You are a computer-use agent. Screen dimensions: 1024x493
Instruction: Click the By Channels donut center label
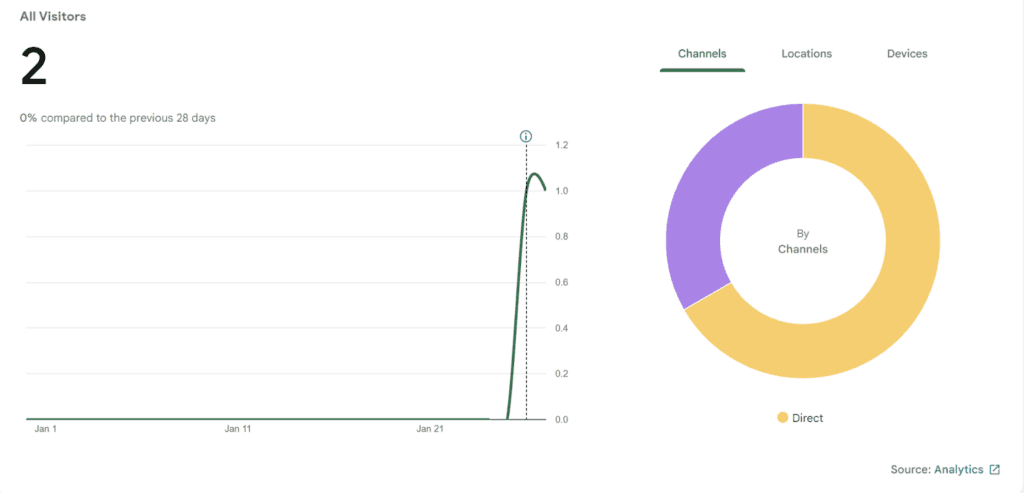pos(802,241)
